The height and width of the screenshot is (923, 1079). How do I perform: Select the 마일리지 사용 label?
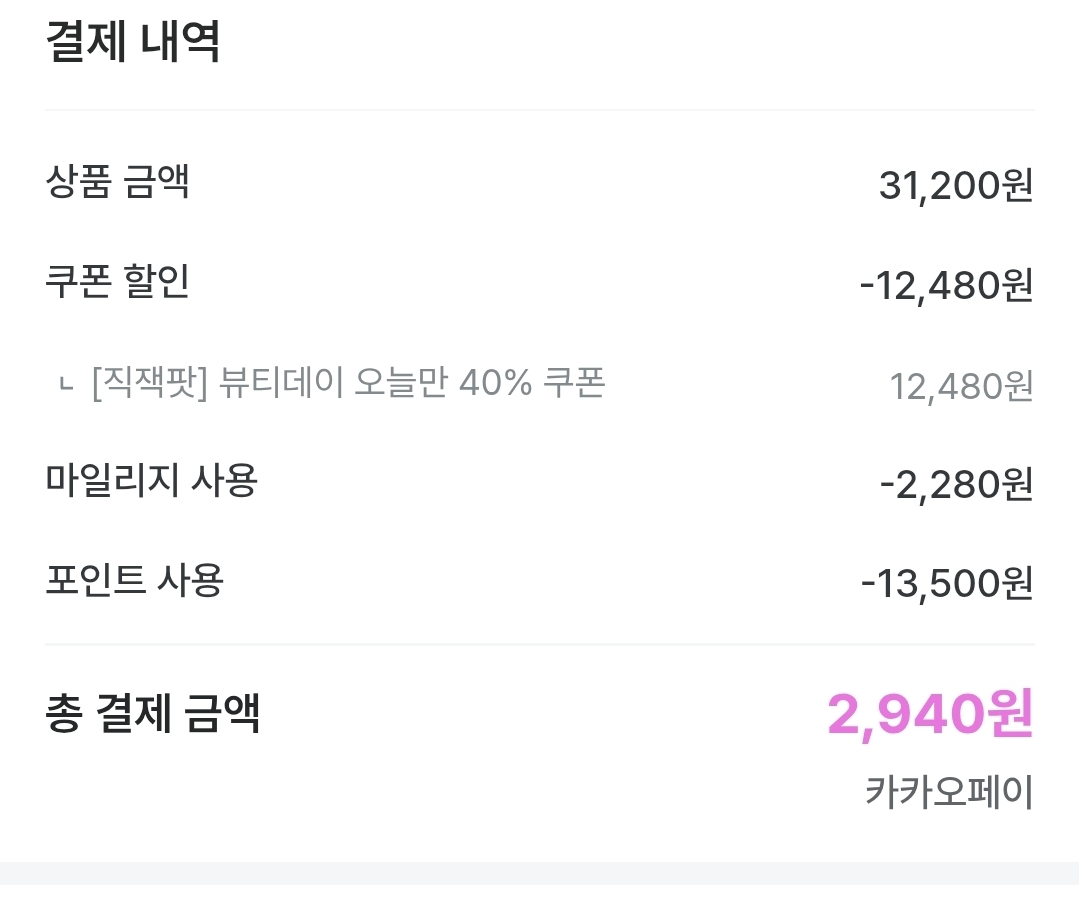pyautogui.click(x=152, y=481)
